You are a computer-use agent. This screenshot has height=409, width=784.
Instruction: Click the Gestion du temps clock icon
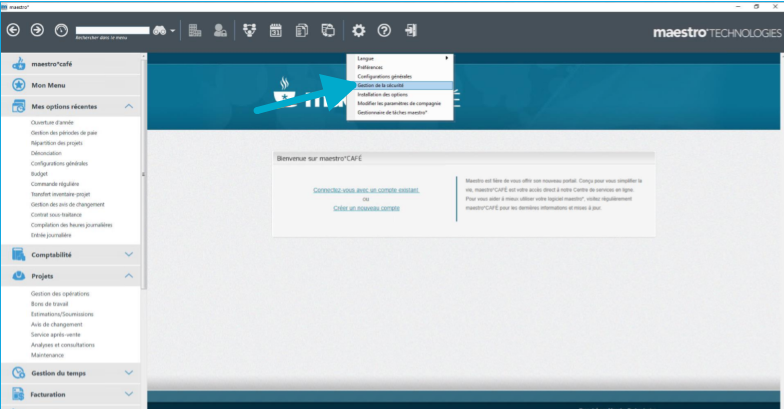19,372
